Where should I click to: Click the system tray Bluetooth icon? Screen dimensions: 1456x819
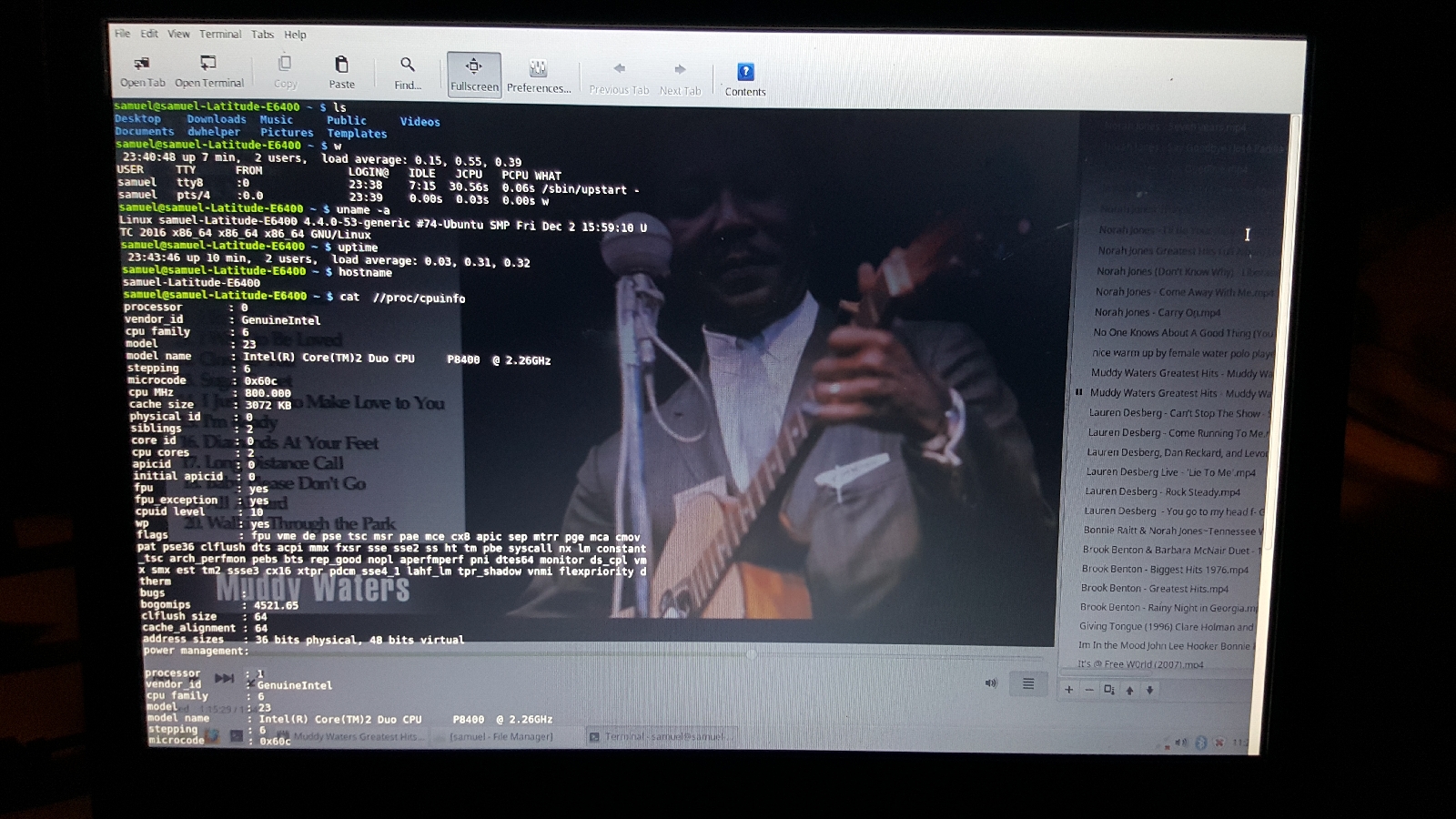[x=1200, y=743]
